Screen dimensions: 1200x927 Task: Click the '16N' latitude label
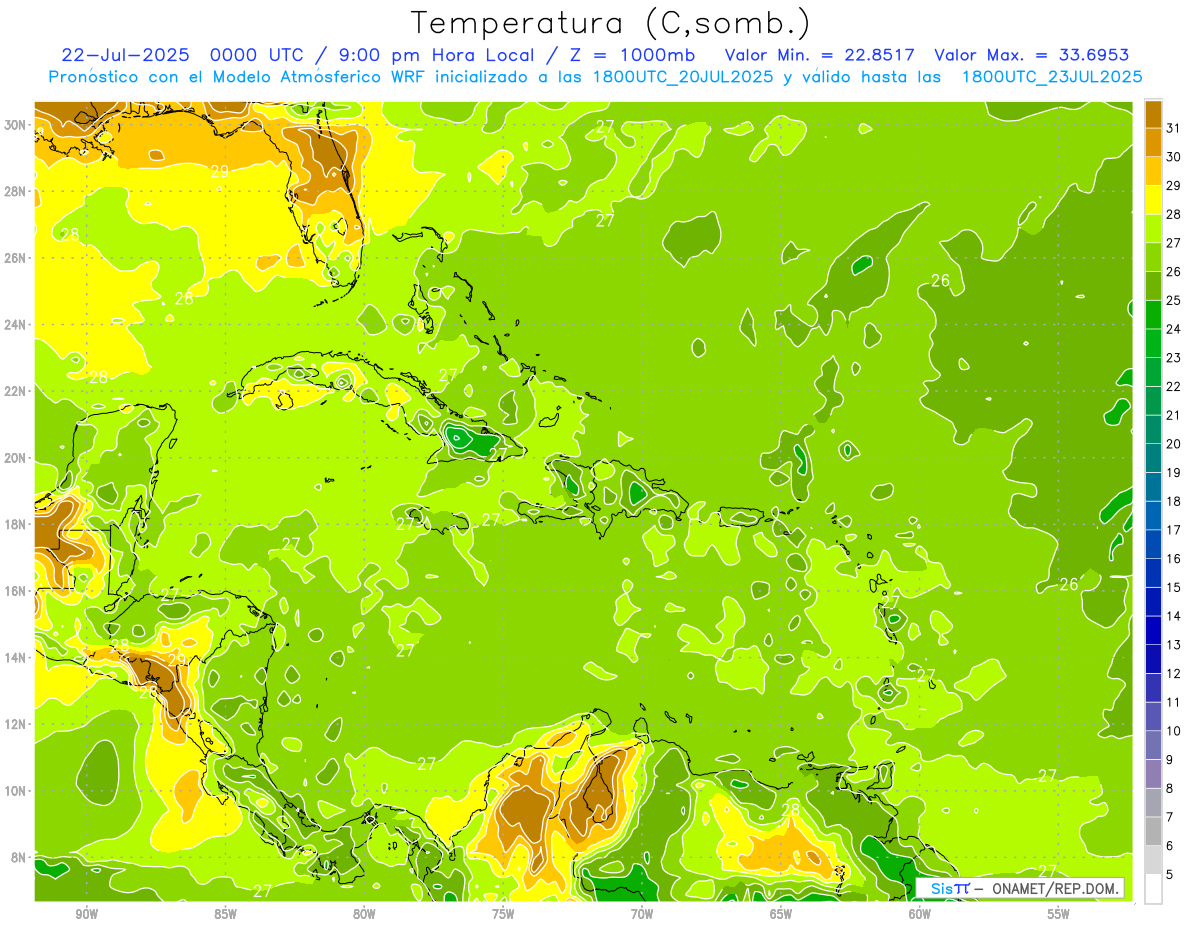[x=15, y=590]
